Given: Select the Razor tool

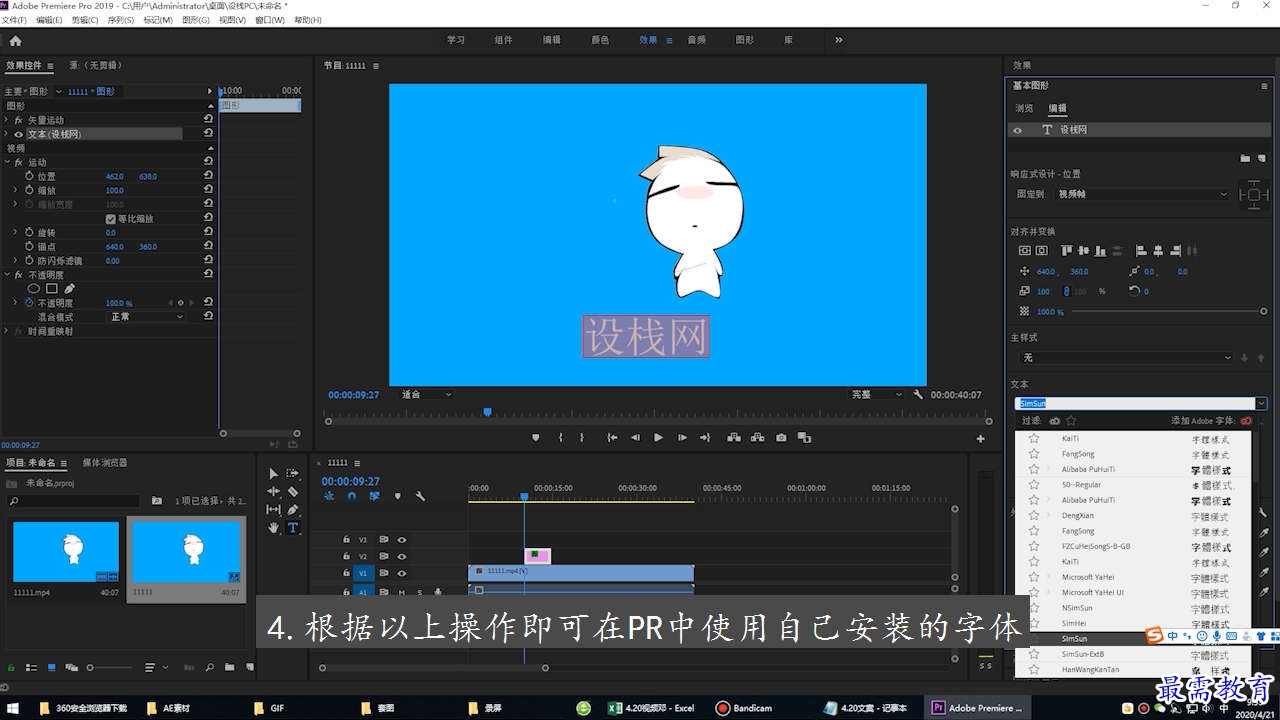Looking at the screenshot, I should [x=293, y=491].
